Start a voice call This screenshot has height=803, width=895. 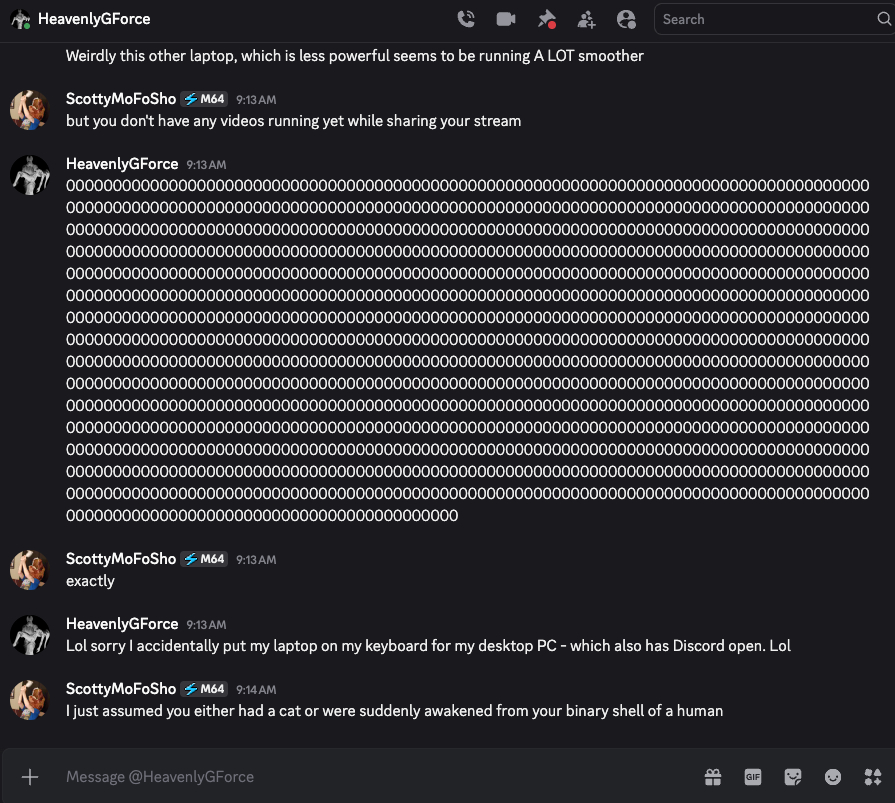coord(466,19)
